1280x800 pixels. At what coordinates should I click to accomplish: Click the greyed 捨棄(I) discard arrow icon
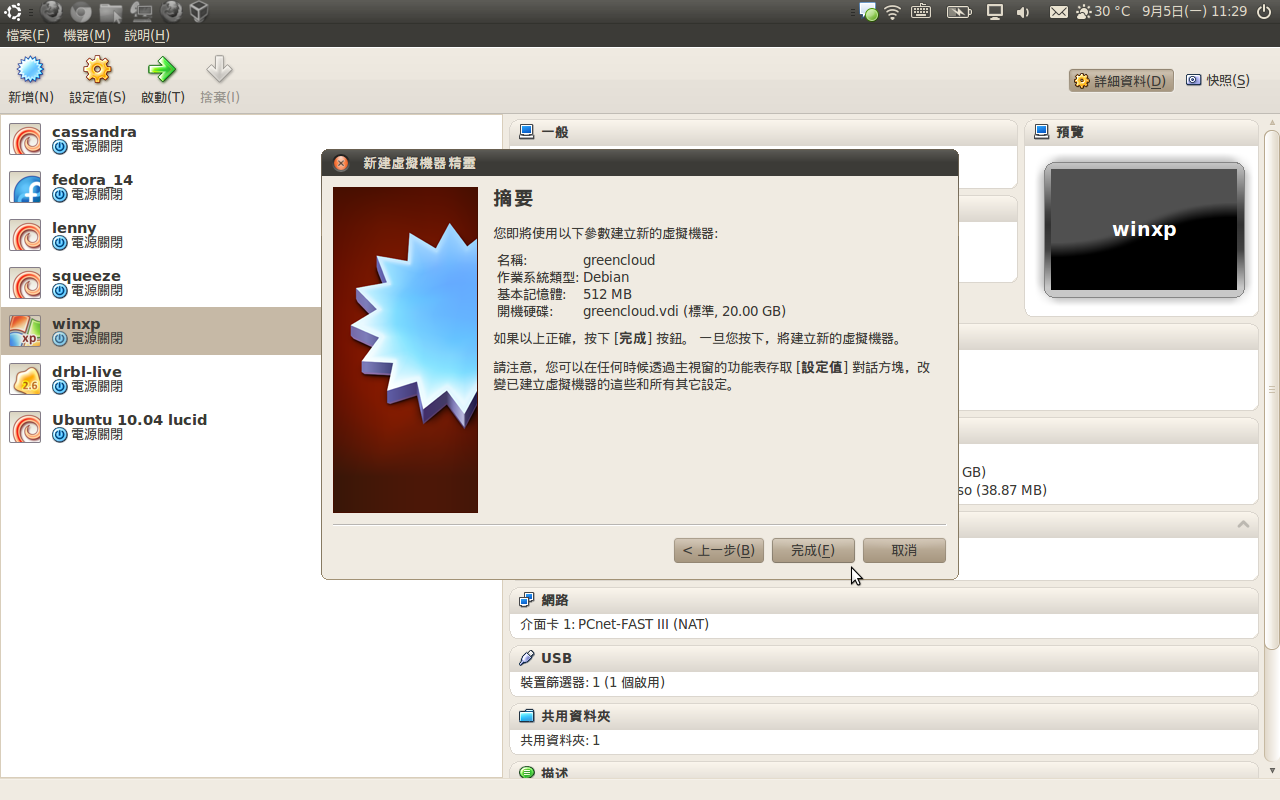[219, 70]
